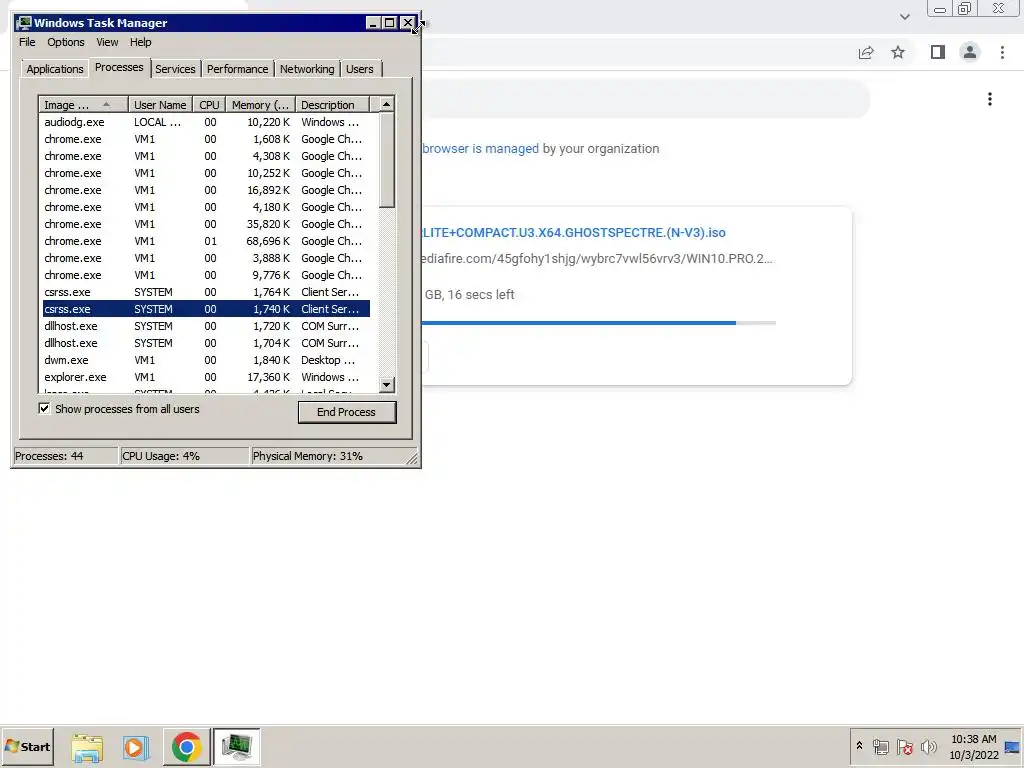
Task: Open the Options menu in Task Manager
Action: [x=65, y=42]
